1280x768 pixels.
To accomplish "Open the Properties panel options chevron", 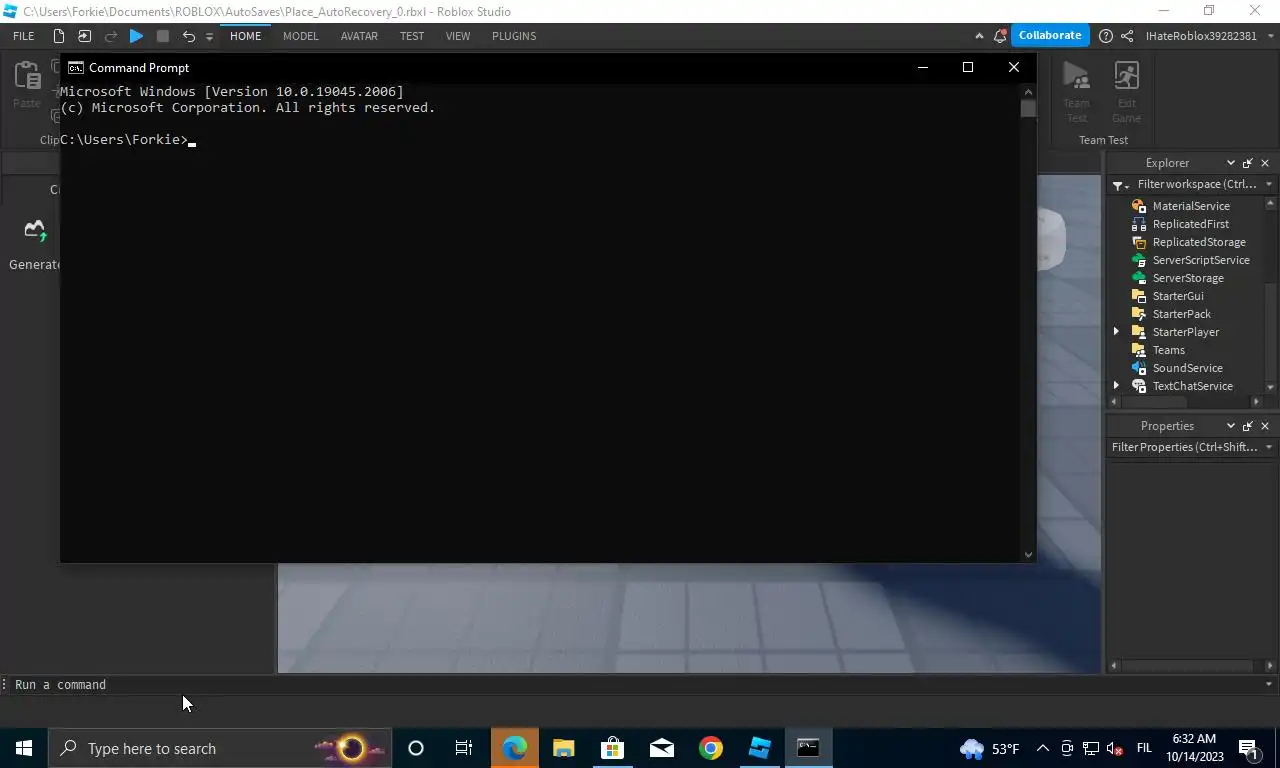I will click(x=1231, y=426).
